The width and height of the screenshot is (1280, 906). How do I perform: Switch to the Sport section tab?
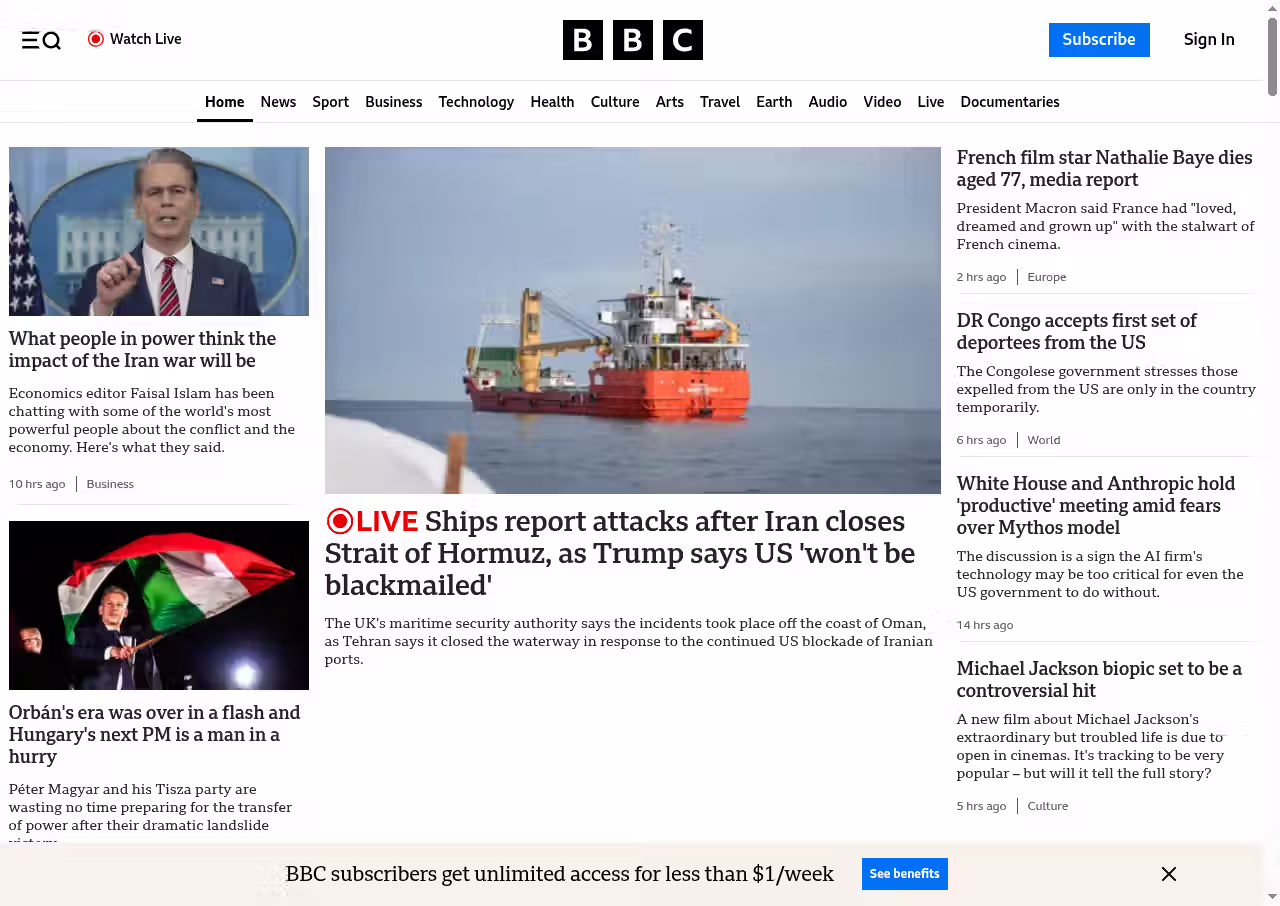(x=330, y=102)
